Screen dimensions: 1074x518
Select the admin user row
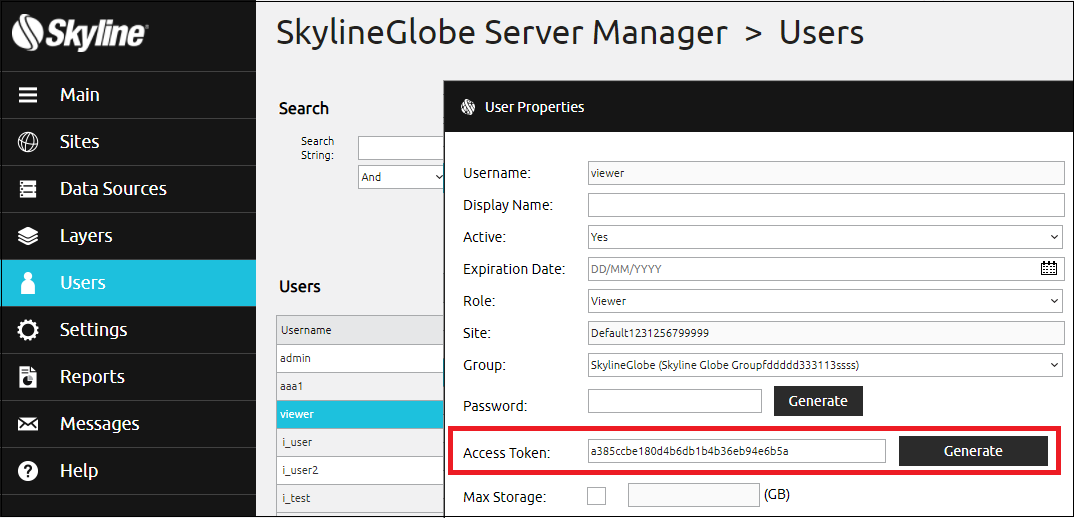pyautogui.click(x=360, y=358)
